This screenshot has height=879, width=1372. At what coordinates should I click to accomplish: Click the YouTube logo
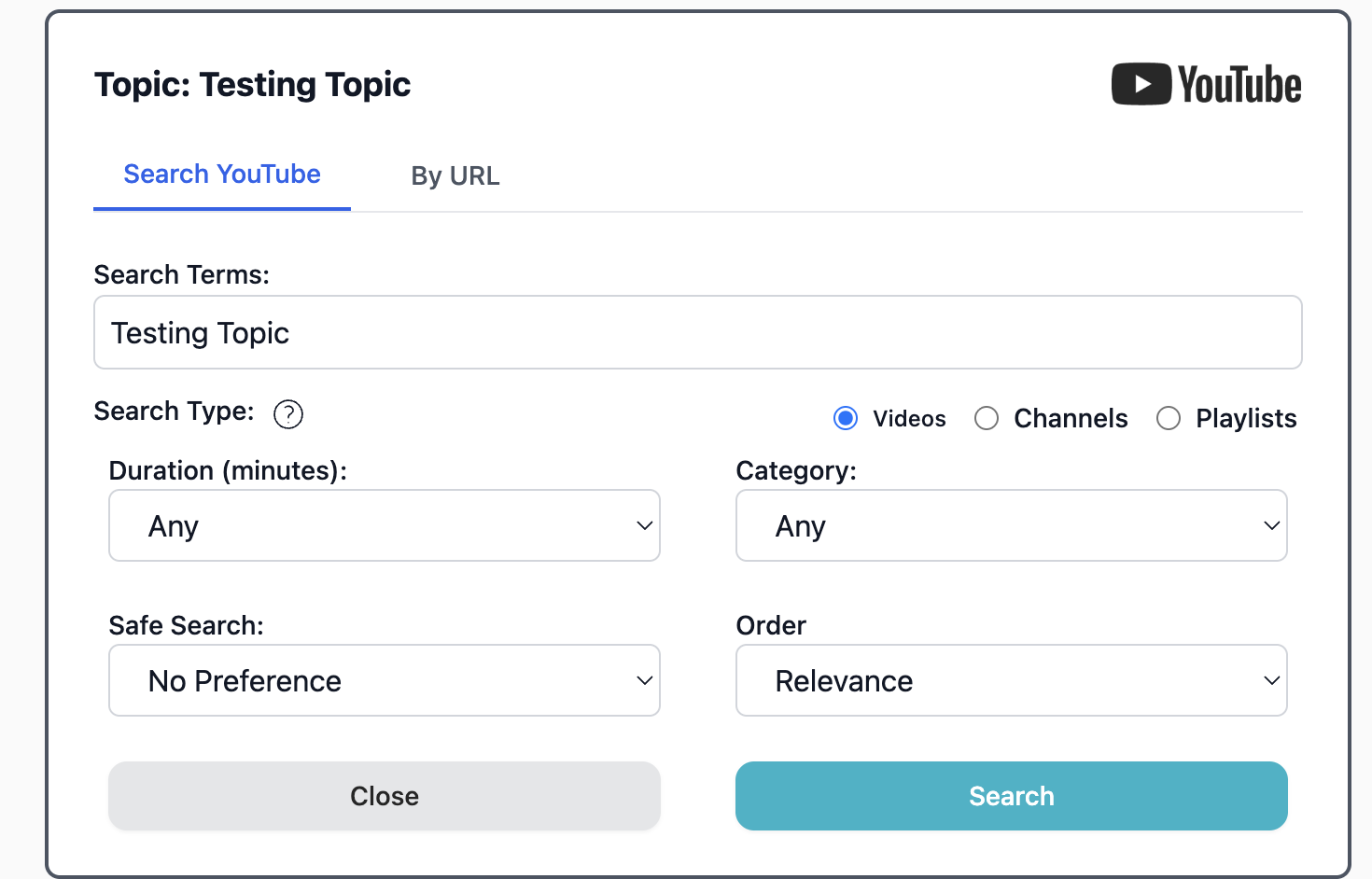[1206, 84]
